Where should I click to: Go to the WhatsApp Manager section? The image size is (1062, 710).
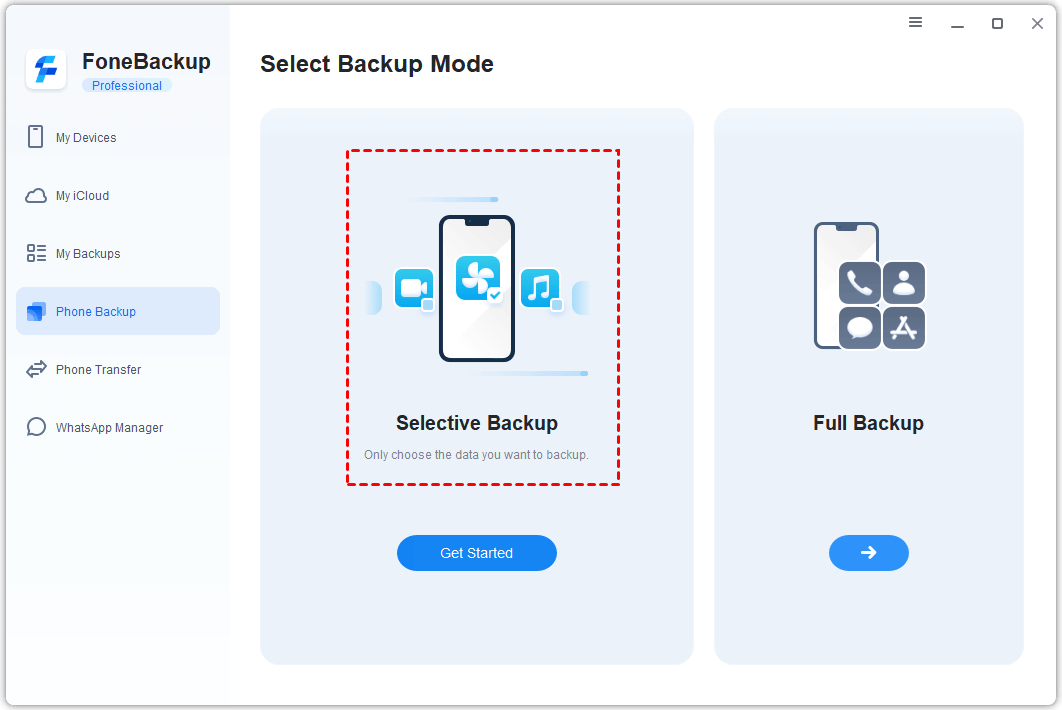tap(109, 427)
